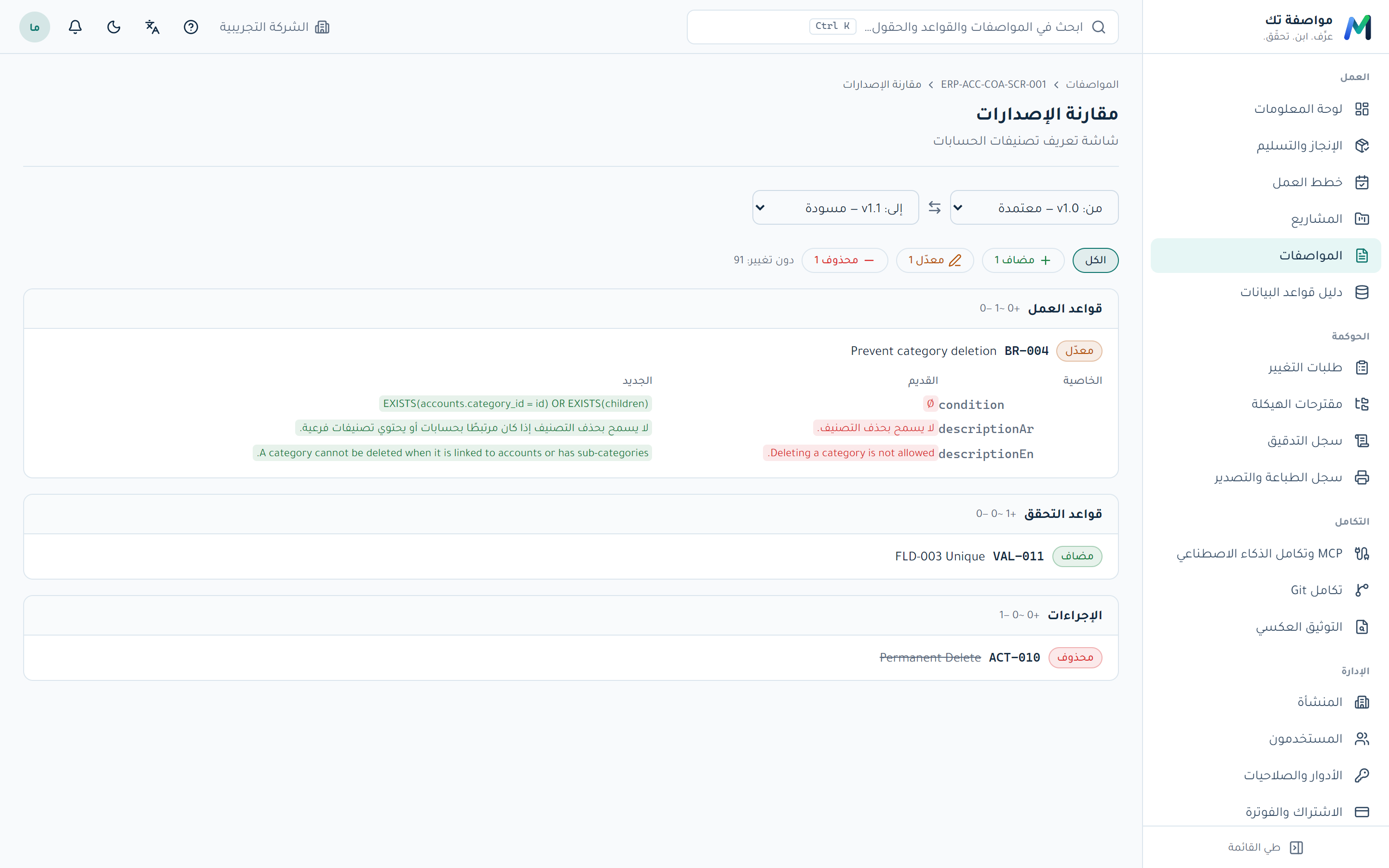Open خطط العمل in sidebar
Image resolution: width=1389 pixels, height=868 pixels.
[x=1266, y=182]
